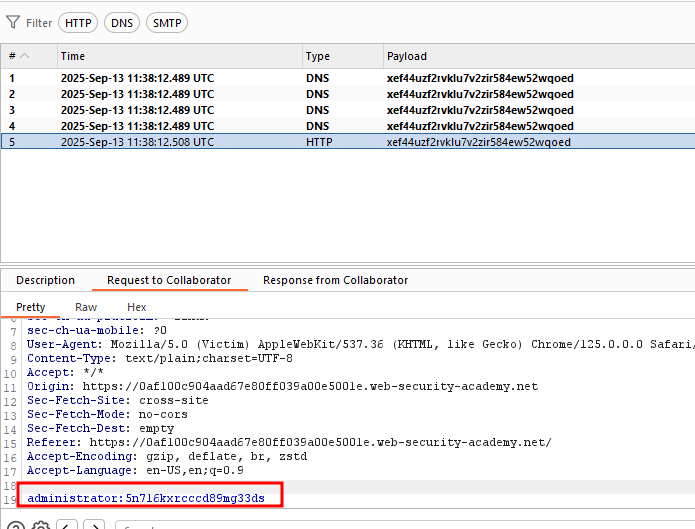This screenshot has width=695, height=529.
Task: Toggle the HTTP filter pill
Action: (x=78, y=23)
